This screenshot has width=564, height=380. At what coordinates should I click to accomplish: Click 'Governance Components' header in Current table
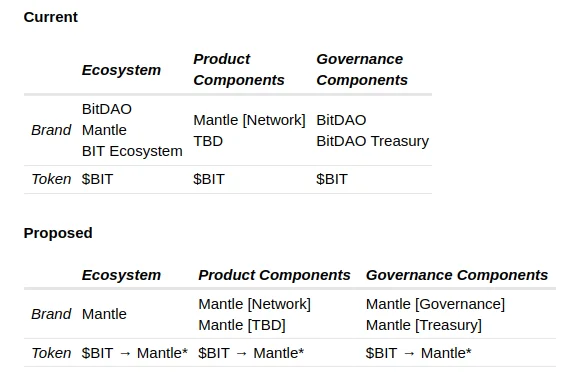tap(362, 69)
